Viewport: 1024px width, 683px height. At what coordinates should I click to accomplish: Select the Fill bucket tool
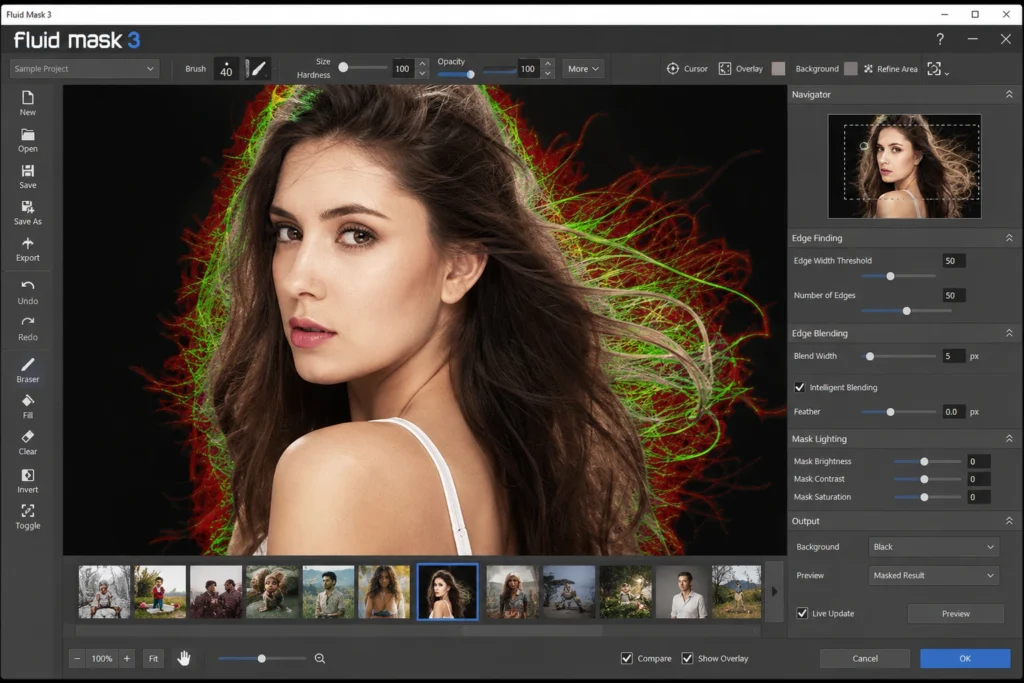tap(27, 401)
